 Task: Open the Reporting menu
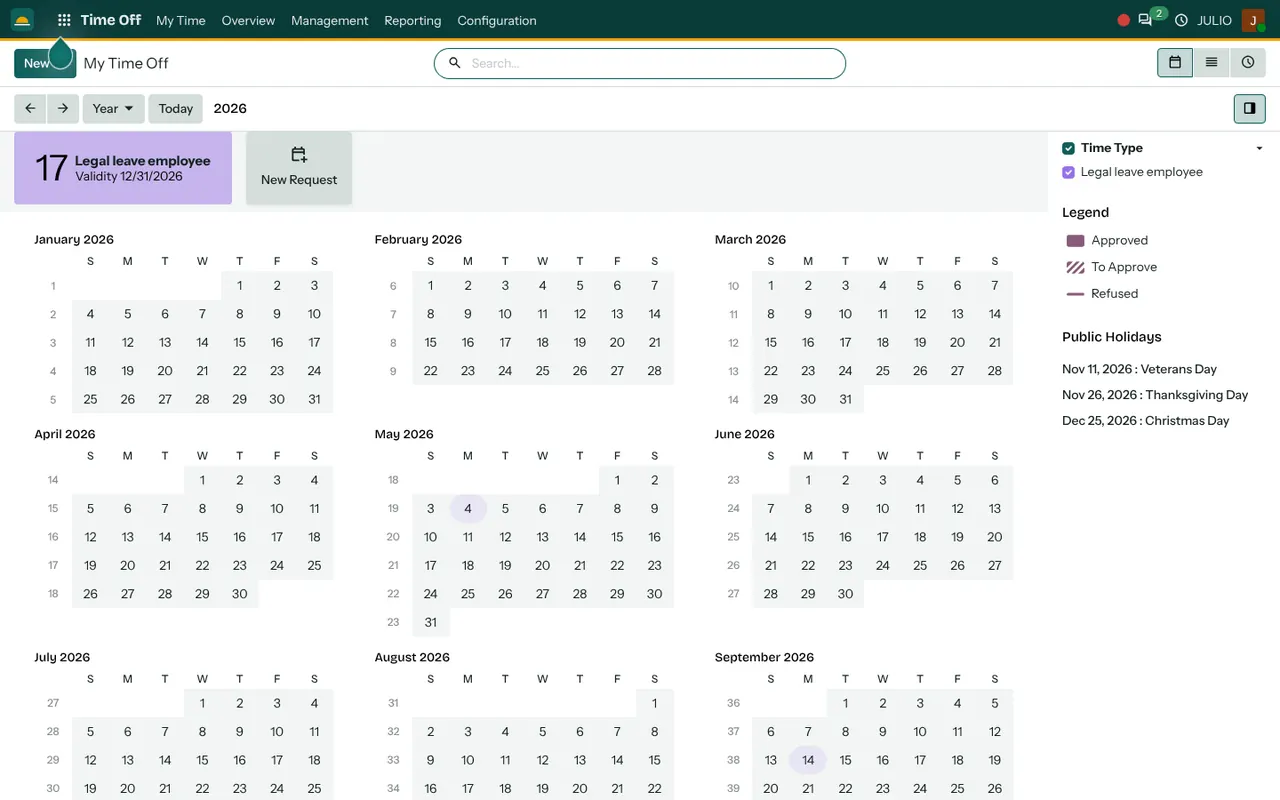coord(412,20)
